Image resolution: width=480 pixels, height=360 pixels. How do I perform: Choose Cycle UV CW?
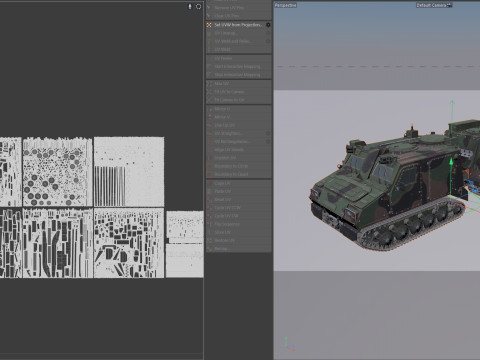pyautogui.click(x=239, y=216)
